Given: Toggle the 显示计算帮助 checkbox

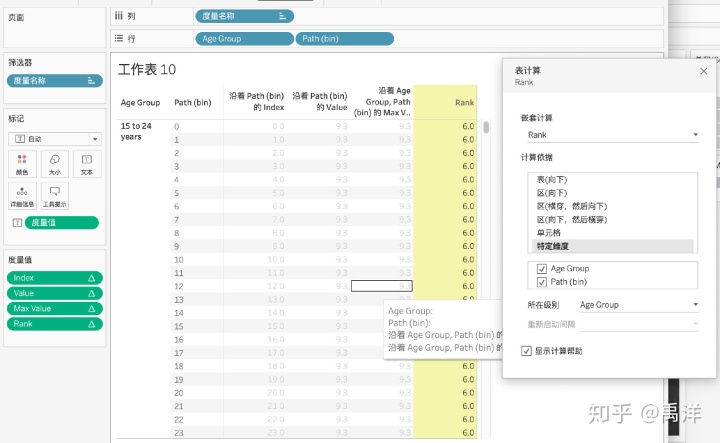Looking at the screenshot, I should (526, 351).
